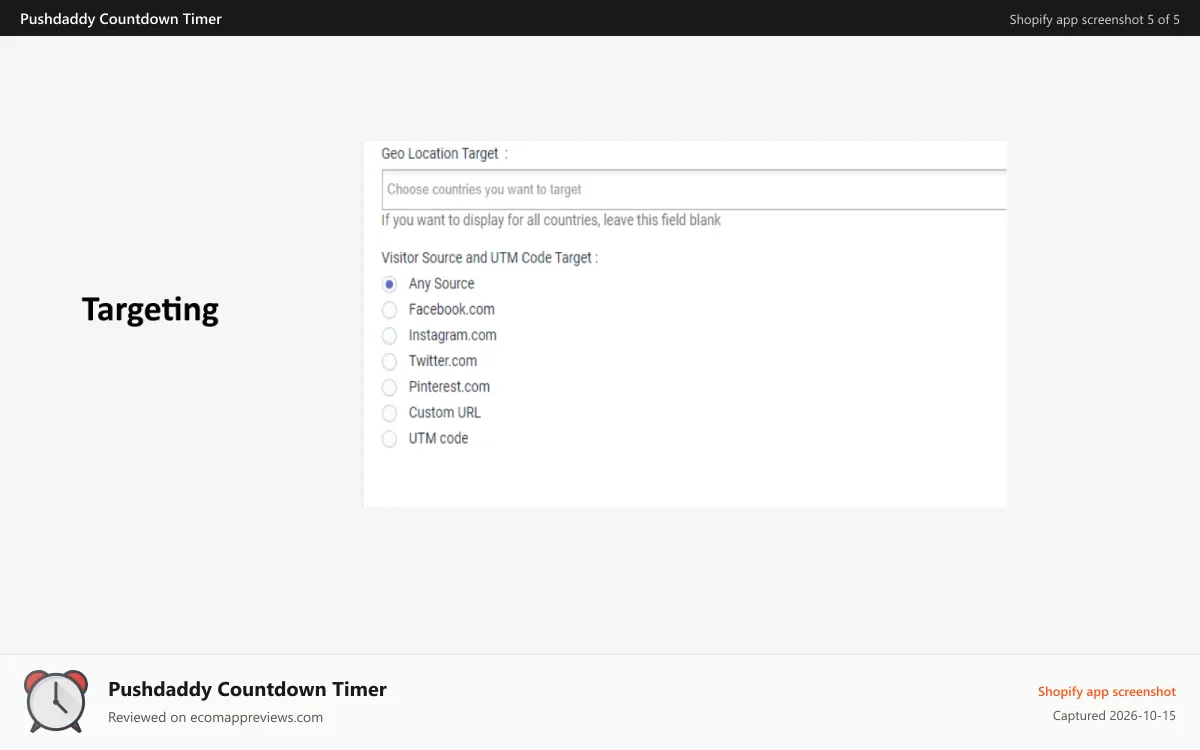The image size is (1200, 750).
Task: Click the footer Pushdaddy Countdown Timer name
Action: click(247, 689)
